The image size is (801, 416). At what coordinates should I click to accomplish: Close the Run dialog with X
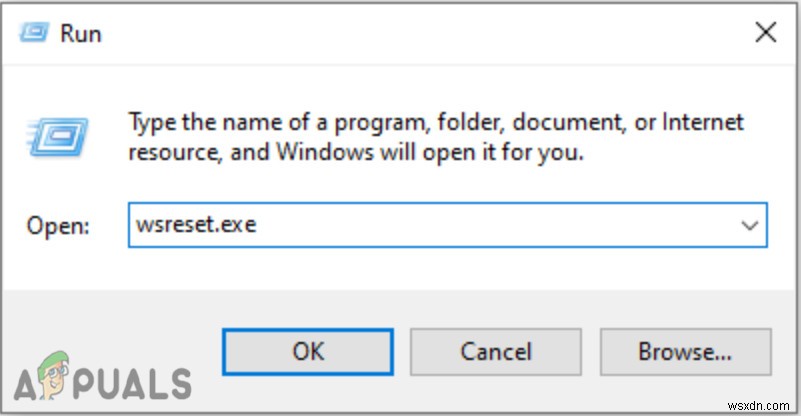(766, 33)
